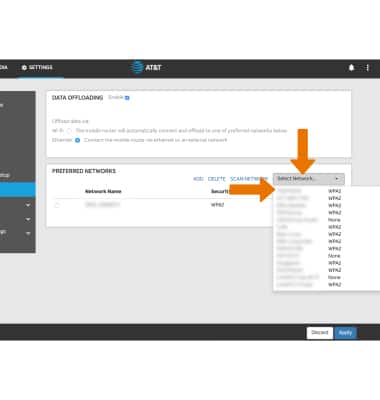Expand the uppermost sidebar chevron
Viewport: 380px width, 400px height.
point(28,205)
